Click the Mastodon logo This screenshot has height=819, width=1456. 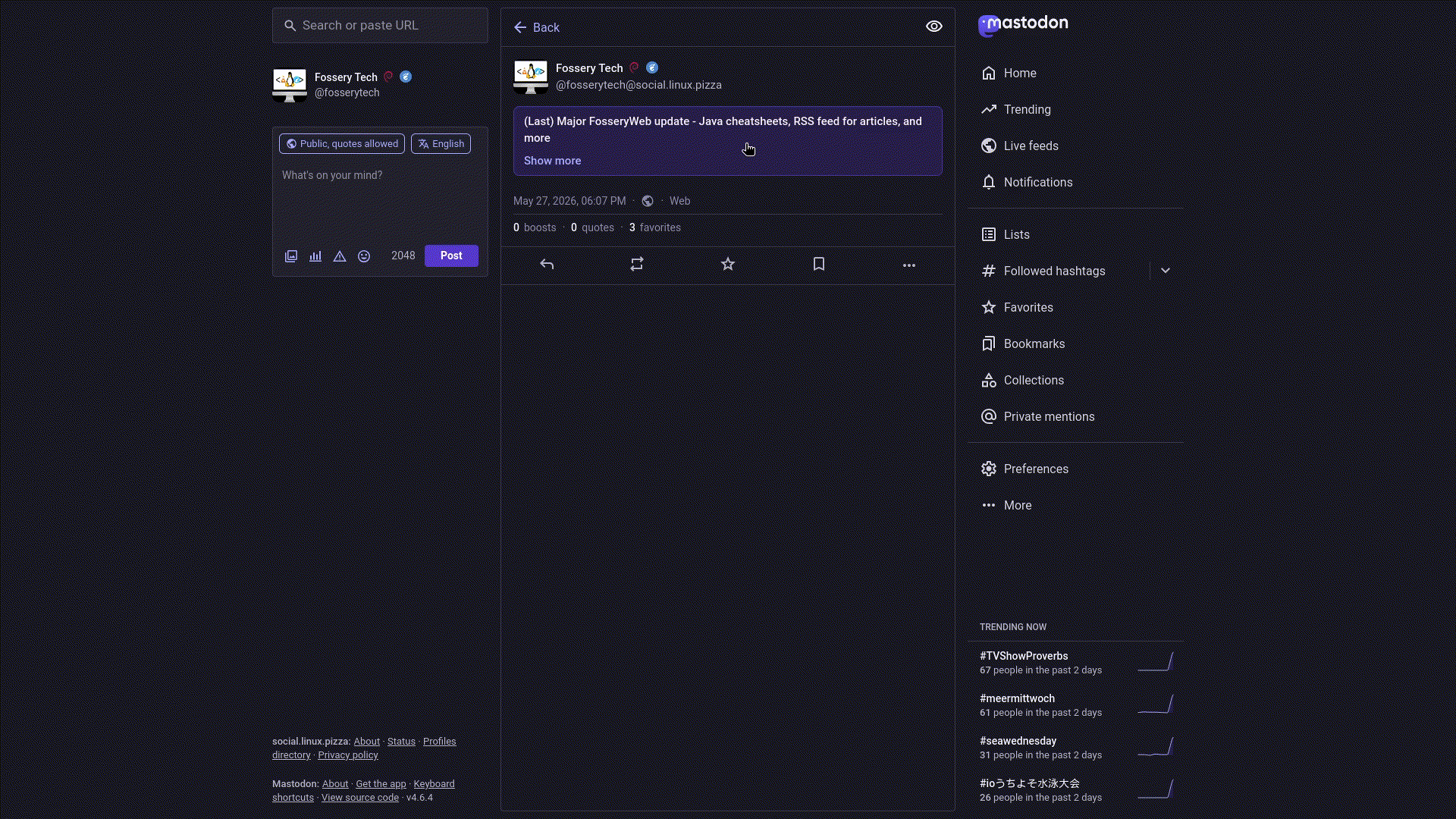click(1023, 25)
